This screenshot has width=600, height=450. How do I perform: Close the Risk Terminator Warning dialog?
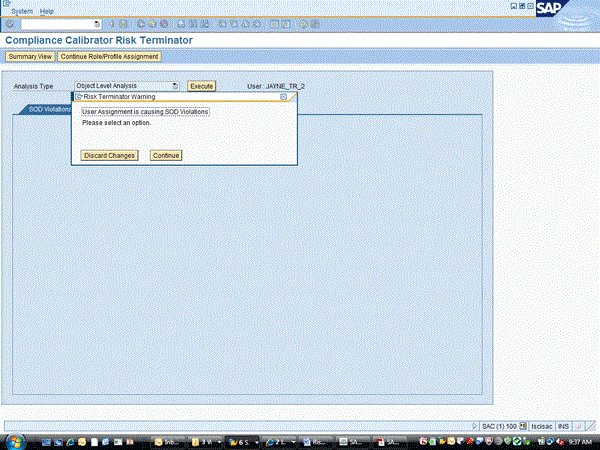[284, 97]
